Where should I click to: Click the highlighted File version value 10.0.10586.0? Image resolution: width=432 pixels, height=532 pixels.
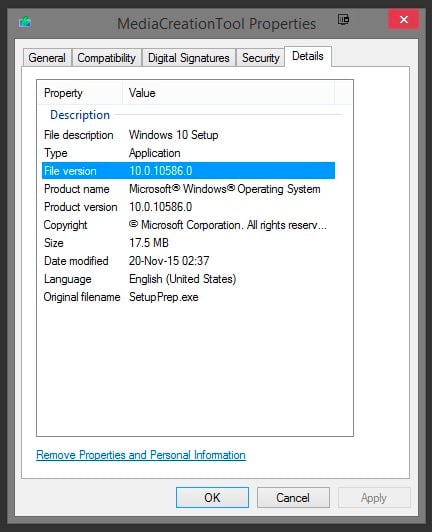(x=161, y=171)
